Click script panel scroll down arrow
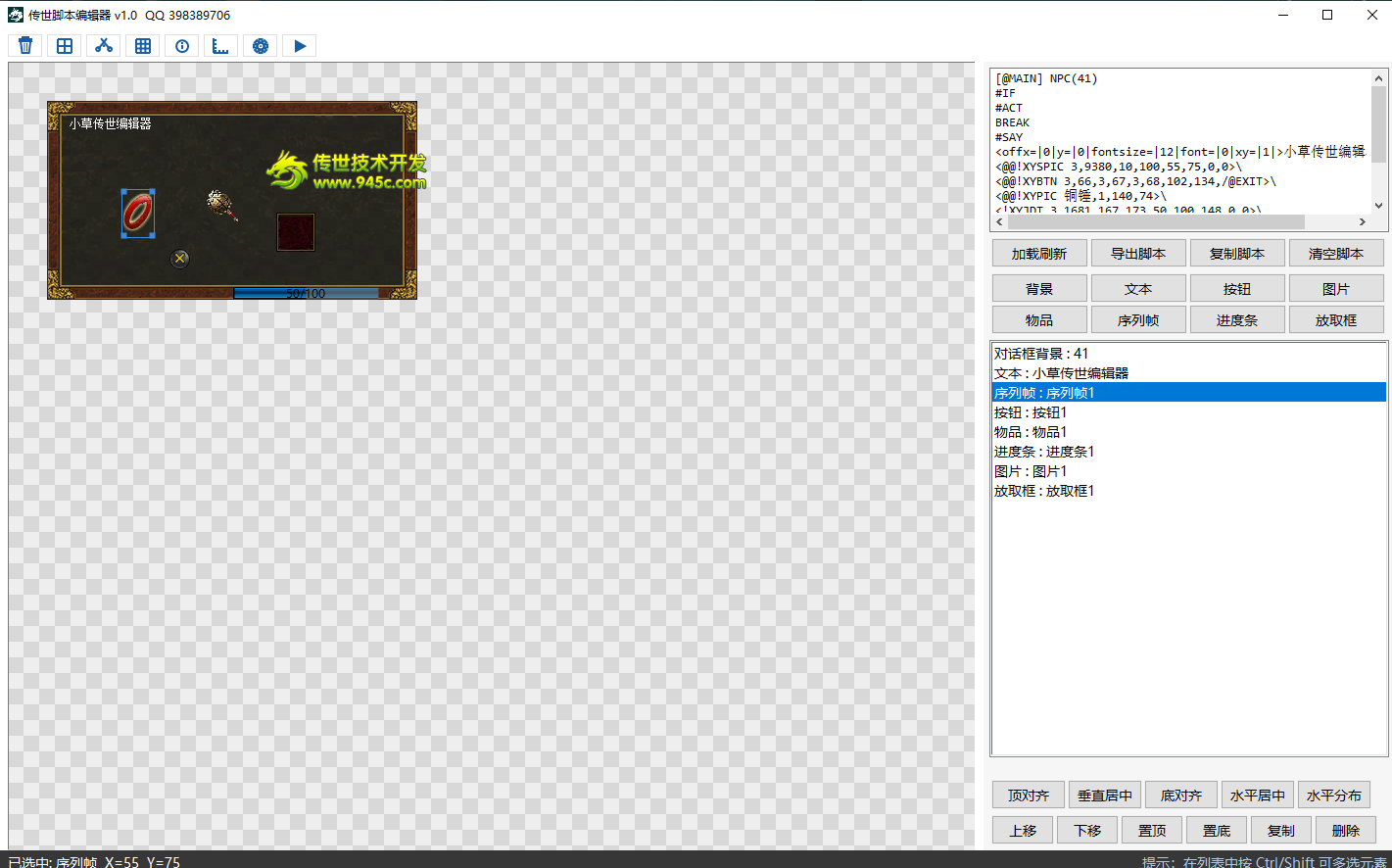 [1378, 206]
